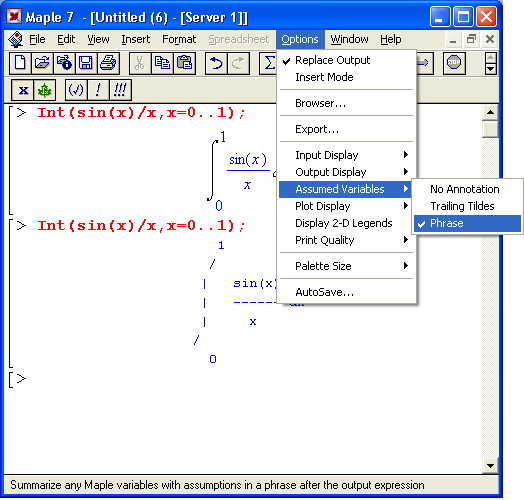Click the Sigma insert-math icon
This screenshot has height=500, width=524.
click(x=268, y=63)
